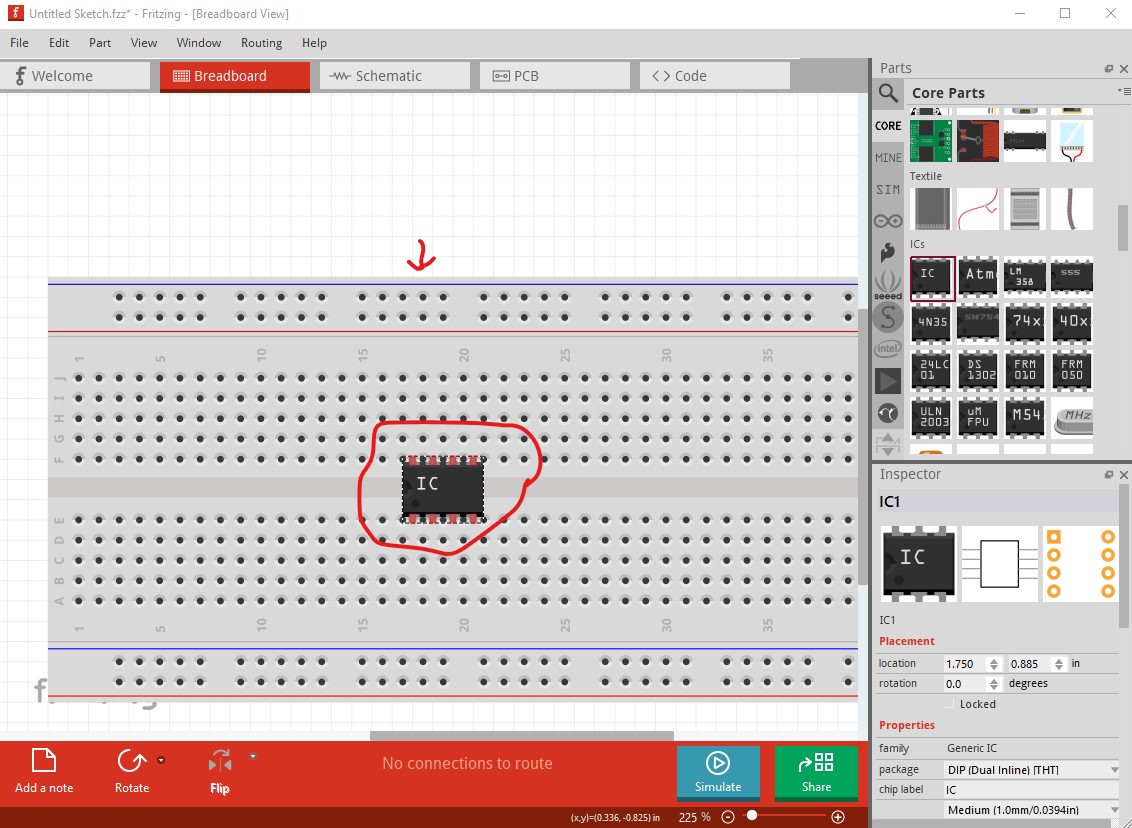Open the Routing menu
Viewport: 1132px width, 828px height.
(261, 43)
